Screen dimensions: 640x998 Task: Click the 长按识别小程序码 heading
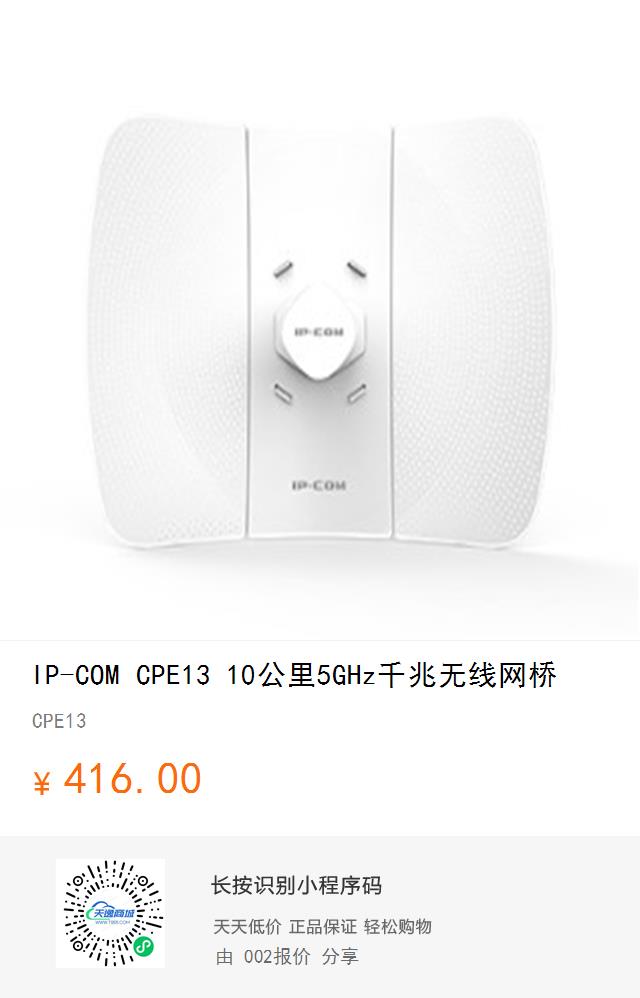[x=296, y=885]
